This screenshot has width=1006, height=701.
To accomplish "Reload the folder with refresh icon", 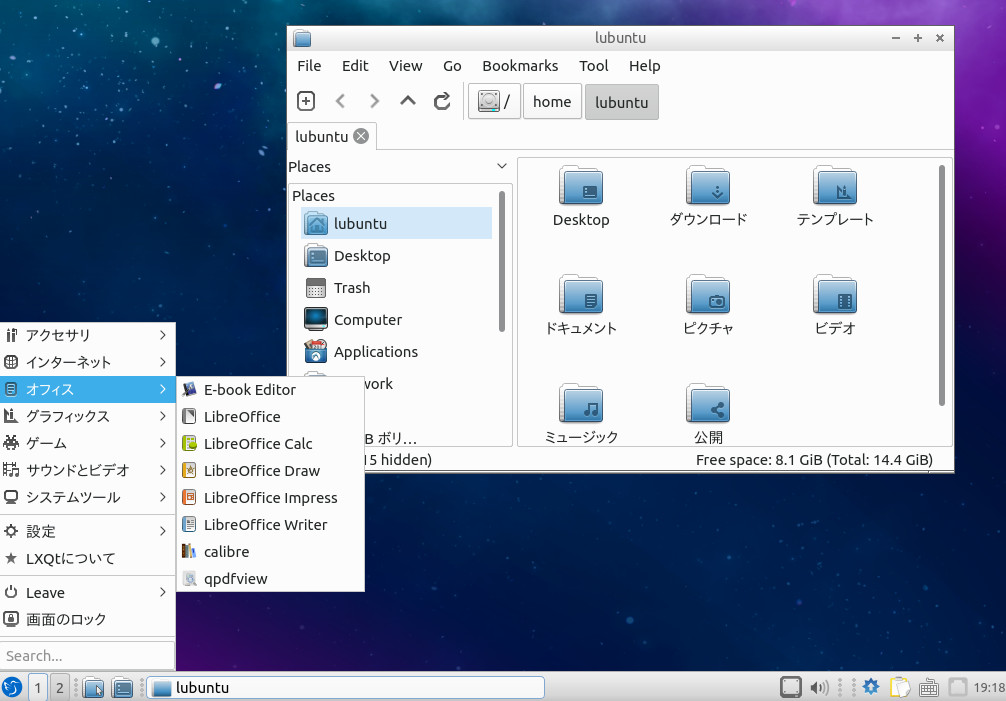I will 441,101.
